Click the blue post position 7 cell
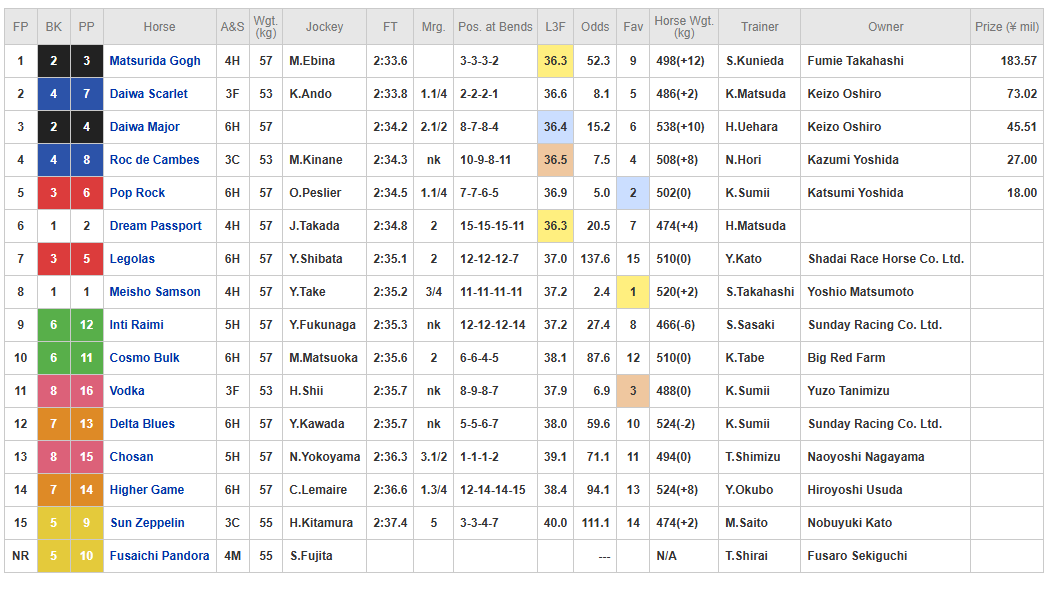Image resolution: width=1056 pixels, height=591 pixels. [x=86, y=94]
